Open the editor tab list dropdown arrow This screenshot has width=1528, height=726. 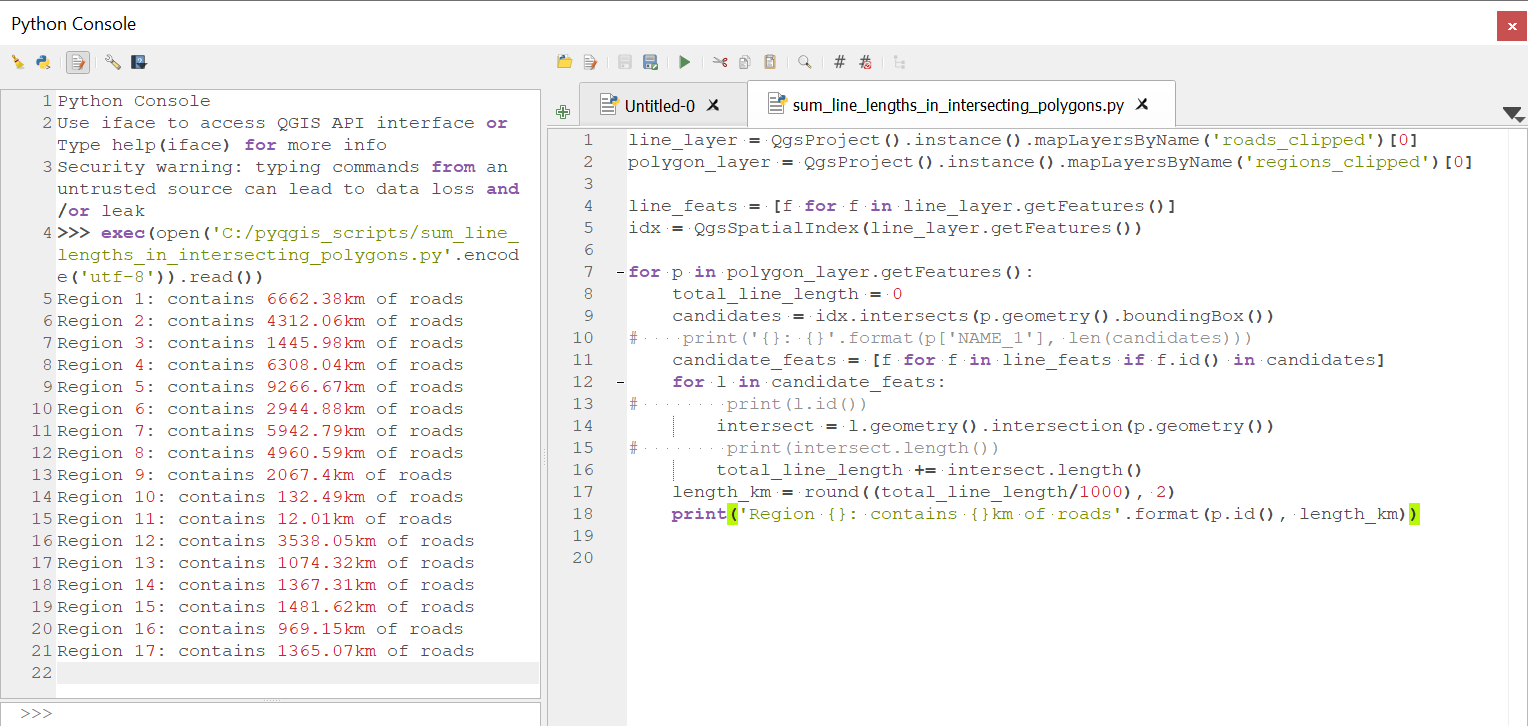point(1513,115)
